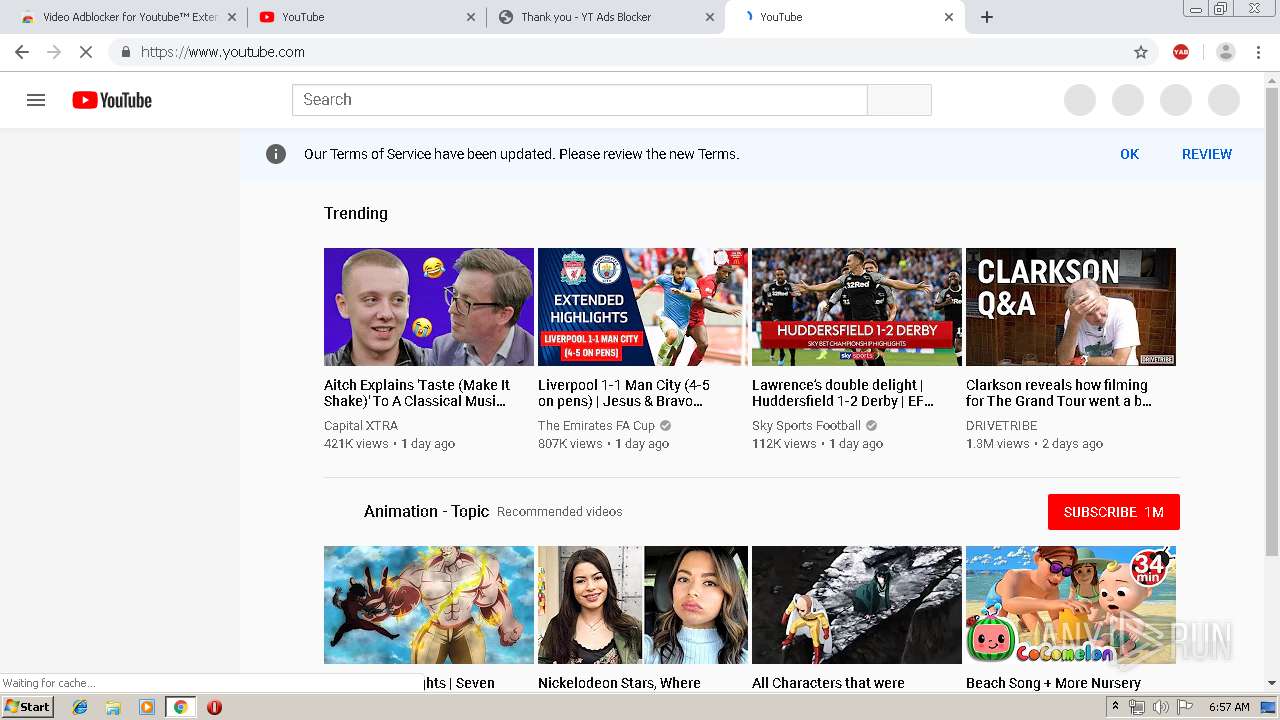Close the Video Adblocker for Youtube tab
The width and height of the screenshot is (1280, 720).
tap(232, 17)
